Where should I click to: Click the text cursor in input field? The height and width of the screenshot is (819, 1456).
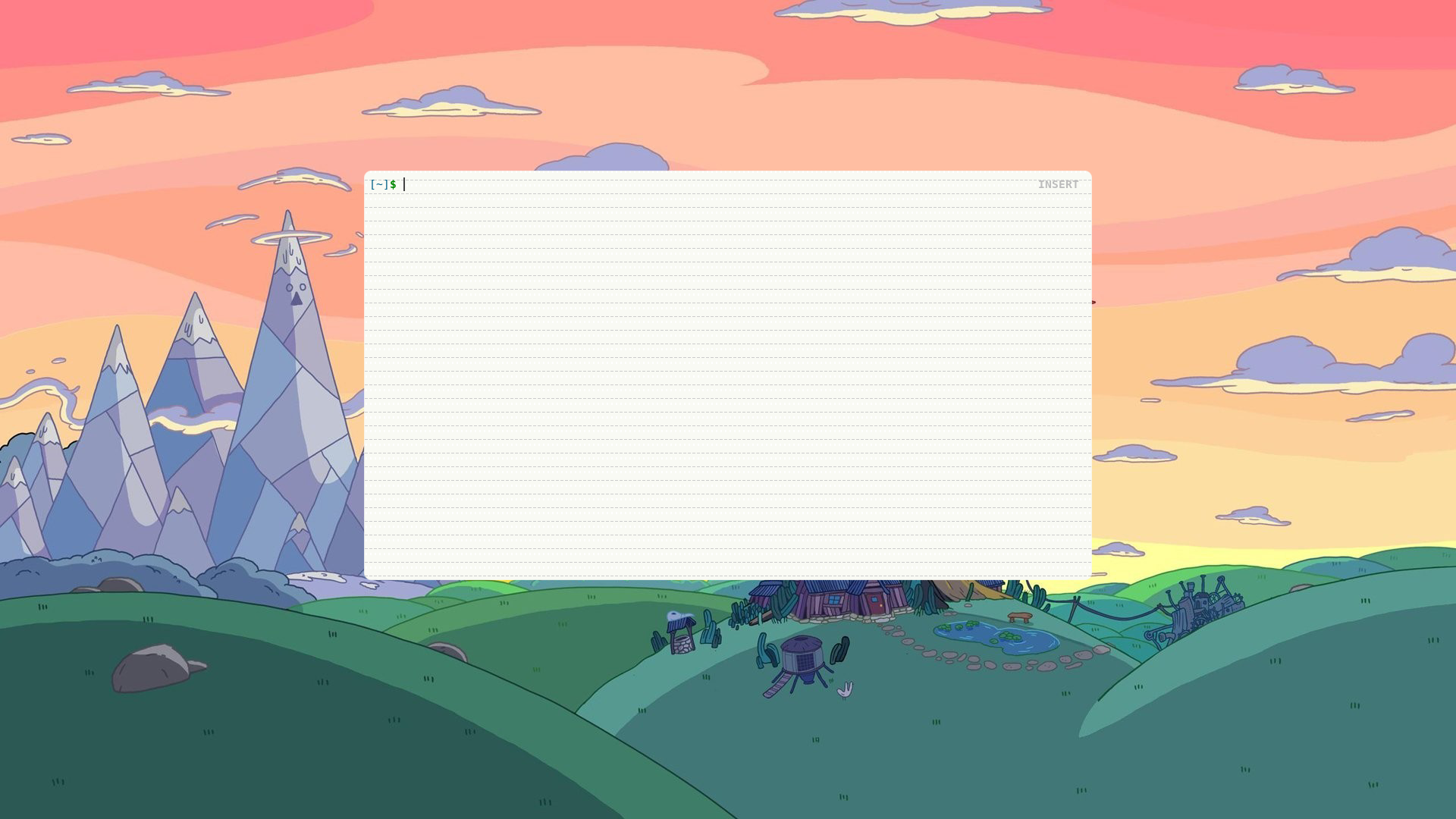[x=403, y=184]
